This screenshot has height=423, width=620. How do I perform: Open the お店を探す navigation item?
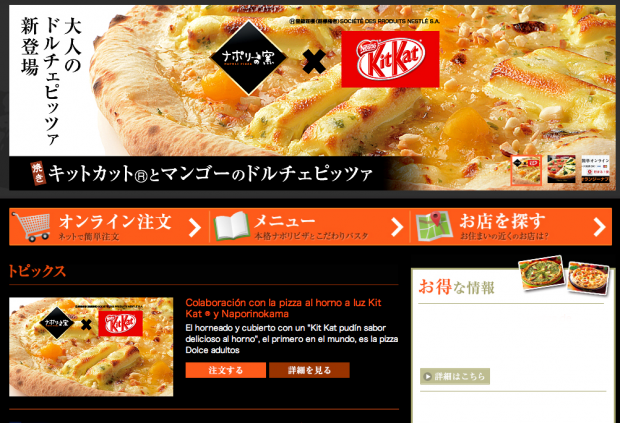coord(511,227)
